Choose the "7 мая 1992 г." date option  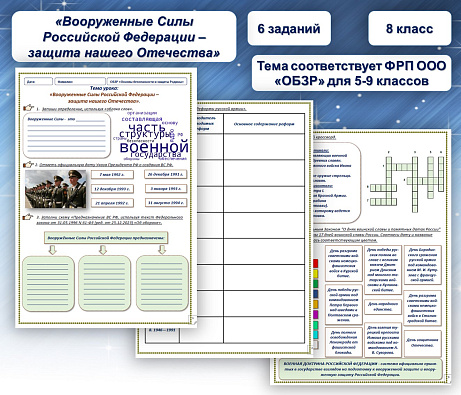pyautogui.click(x=112, y=175)
